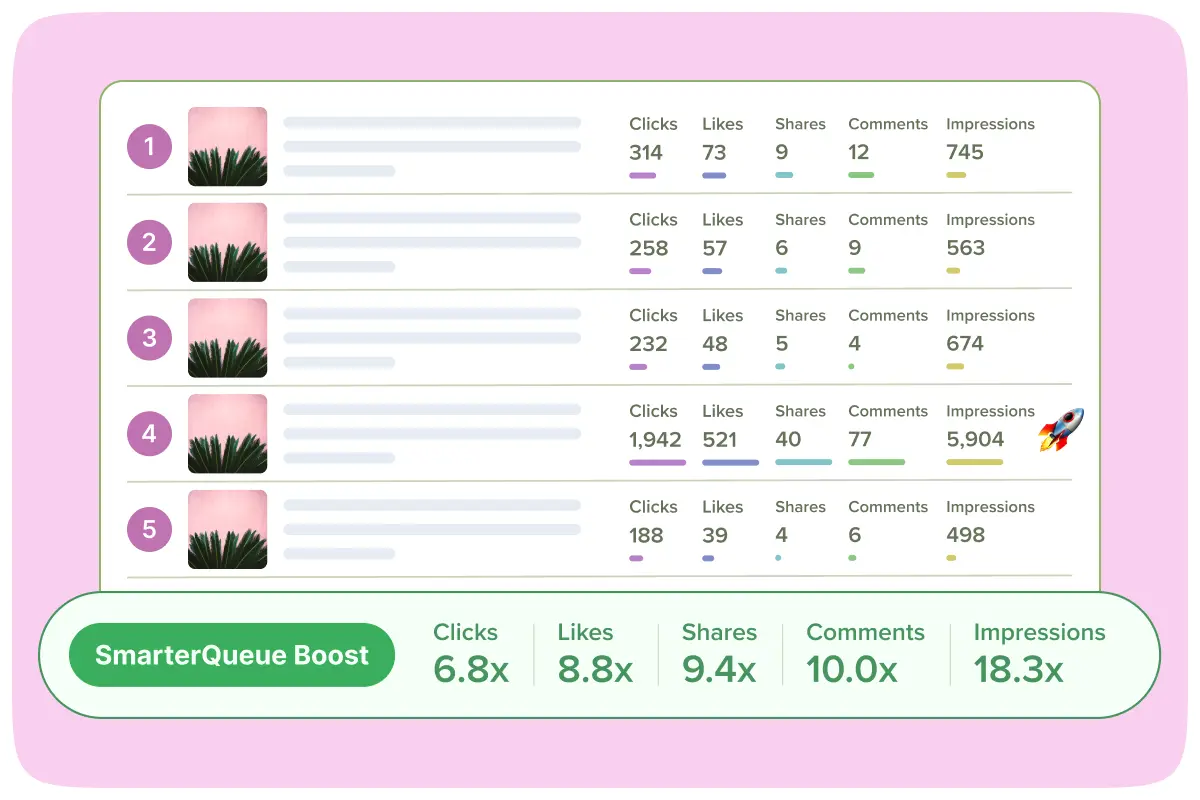Click the purple number 4 badge
The width and height of the screenshot is (1200, 800).
click(x=149, y=434)
